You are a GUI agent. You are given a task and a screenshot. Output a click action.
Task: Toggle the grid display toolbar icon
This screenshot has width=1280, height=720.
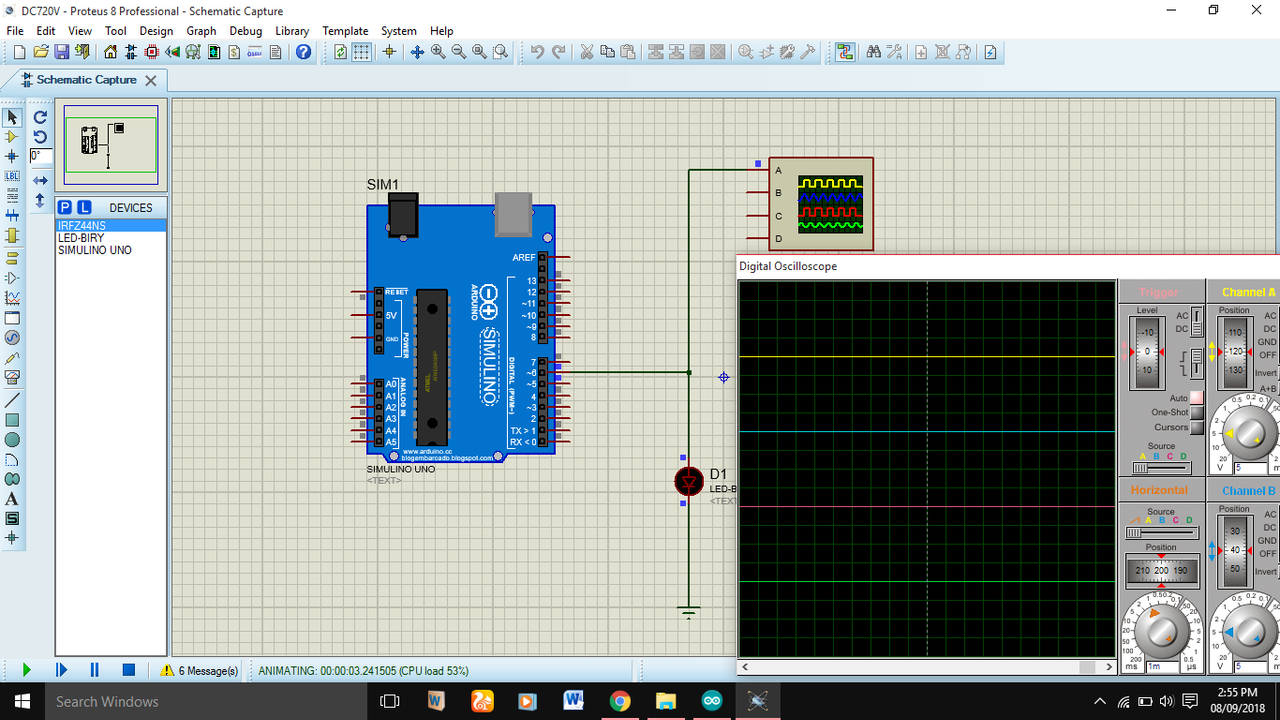click(x=362, y=52)
